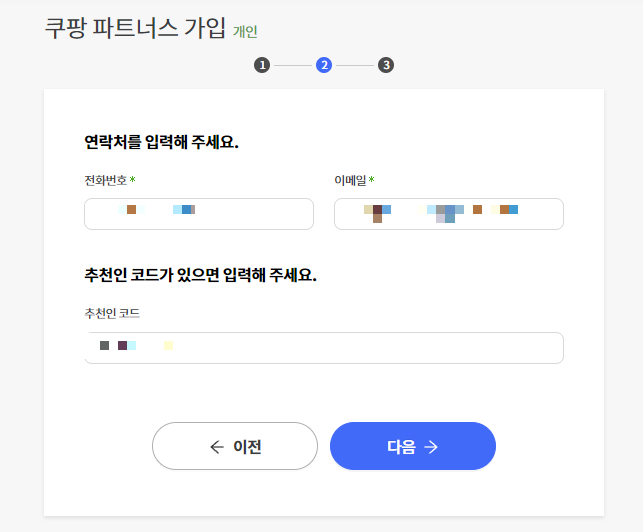Click the green 개인 label
643x532 pixels.
coord(245,32)
